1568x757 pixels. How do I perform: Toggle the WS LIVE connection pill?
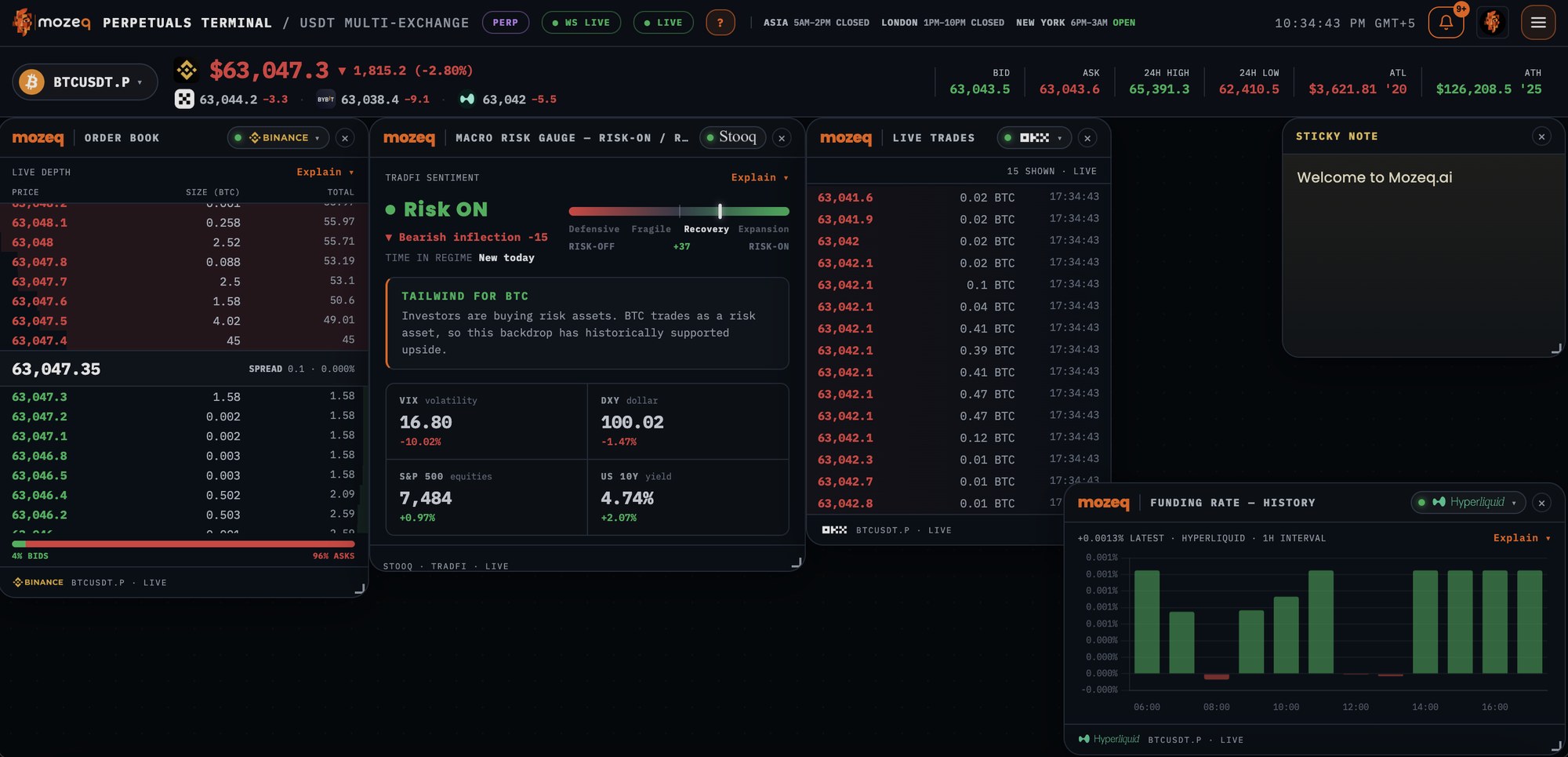pyautogui.click(x=581, y=23)
